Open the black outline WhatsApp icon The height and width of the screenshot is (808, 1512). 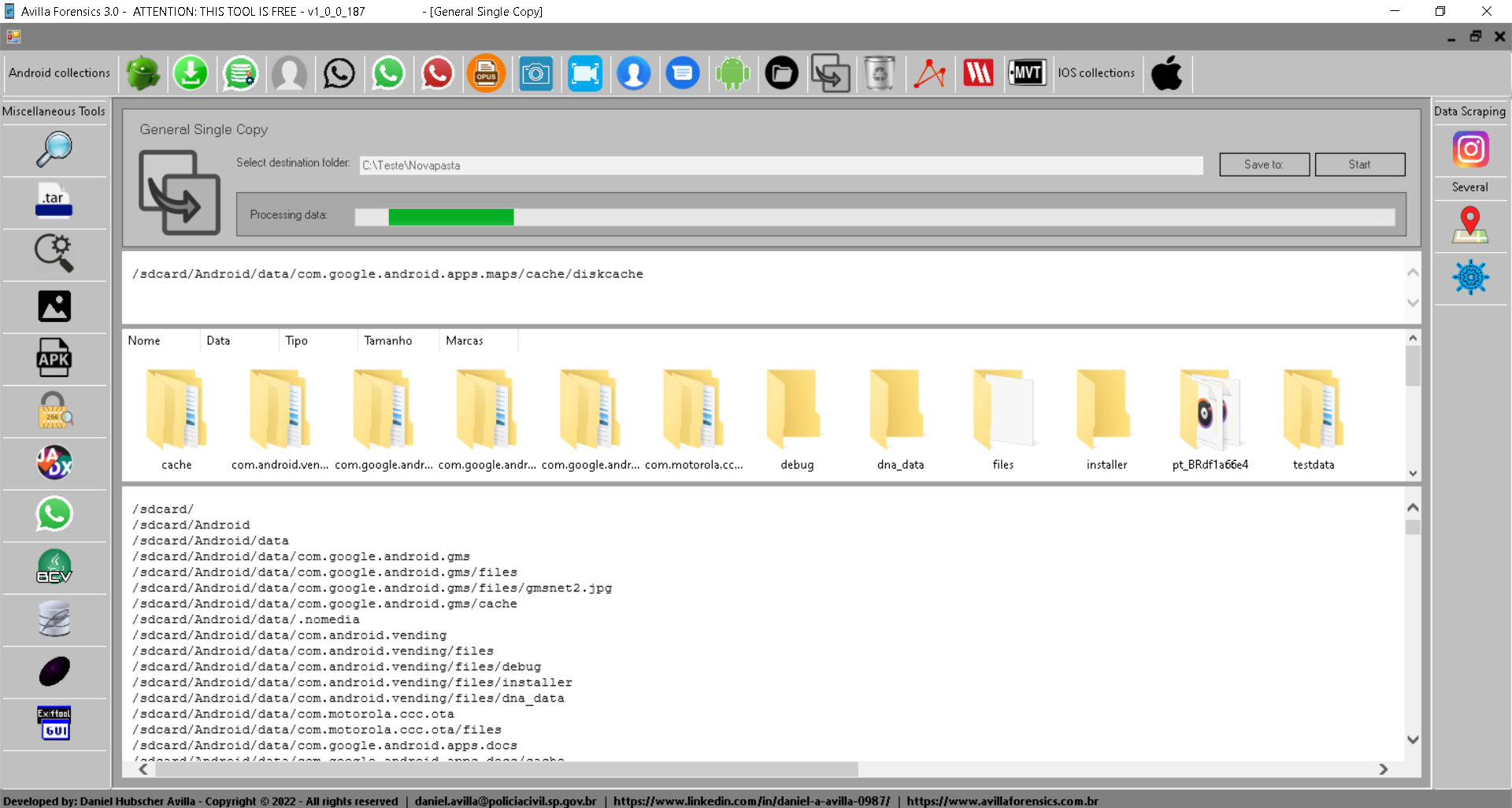click(x=339, y=73)
